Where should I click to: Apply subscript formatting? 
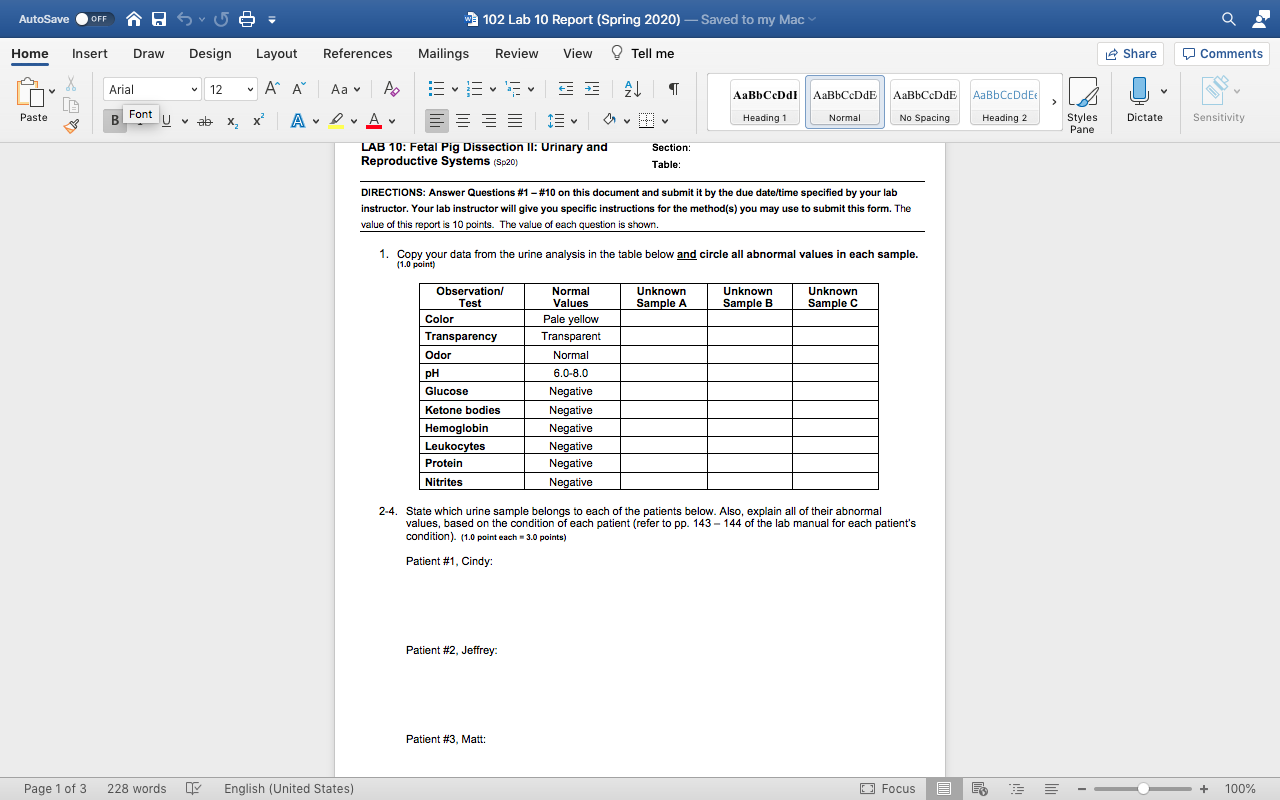click(x=231, y=120)
